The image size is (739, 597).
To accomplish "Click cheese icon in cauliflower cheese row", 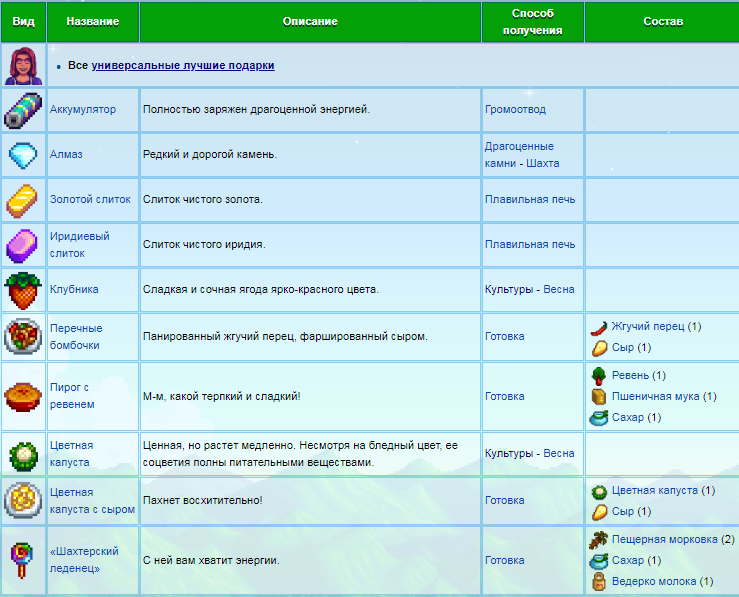I will [x=599, y=512].
